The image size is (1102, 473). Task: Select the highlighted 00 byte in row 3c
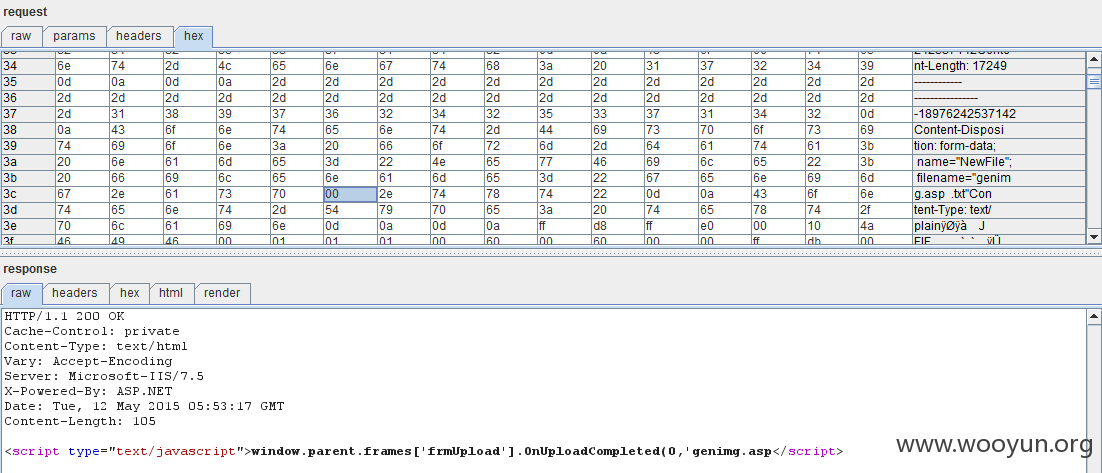click(350, 194)
